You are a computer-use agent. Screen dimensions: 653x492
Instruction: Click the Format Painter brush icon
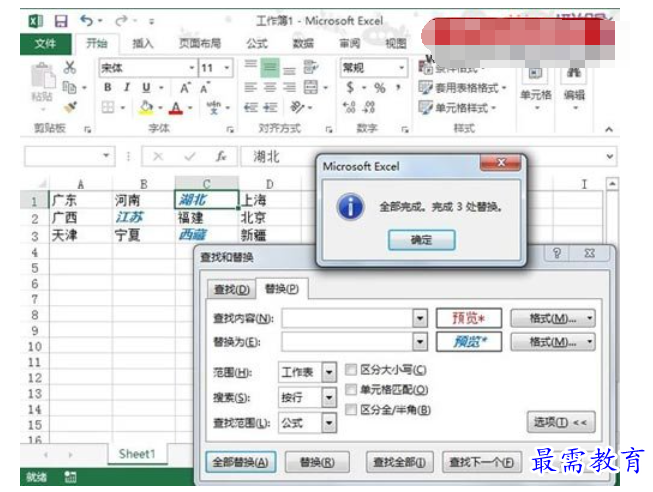click(70, 107)
